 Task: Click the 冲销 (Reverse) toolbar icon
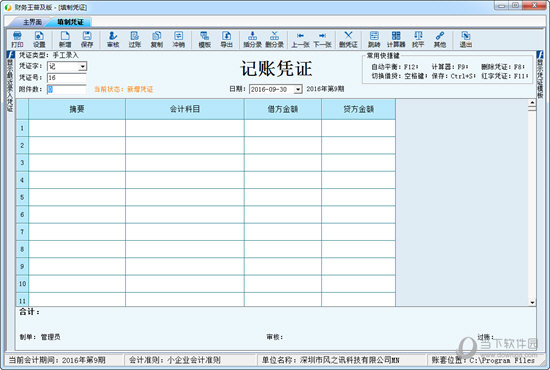pyautogui.click(x=179, y=39)
